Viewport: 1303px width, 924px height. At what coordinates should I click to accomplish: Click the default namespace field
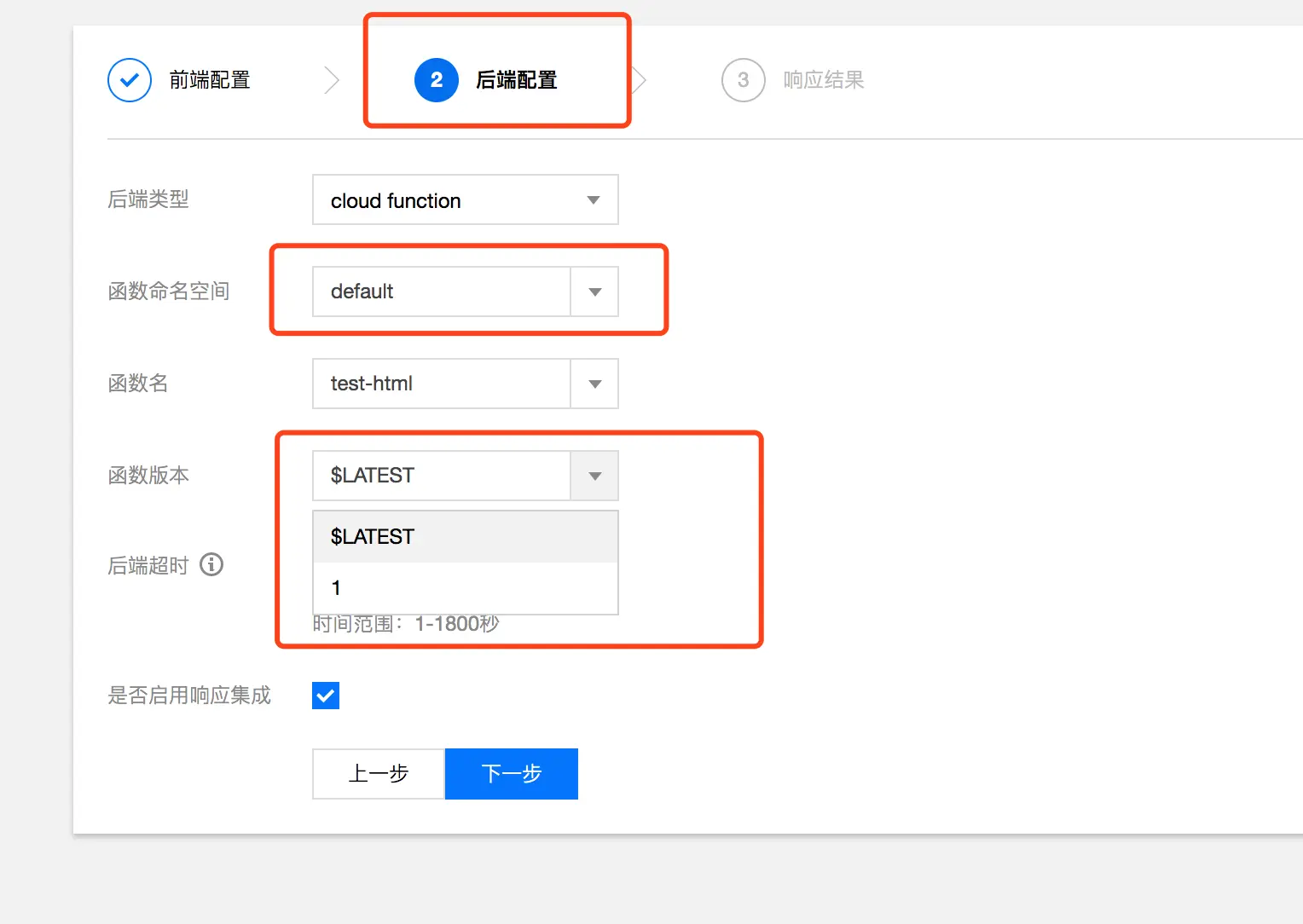coord(442,292)
